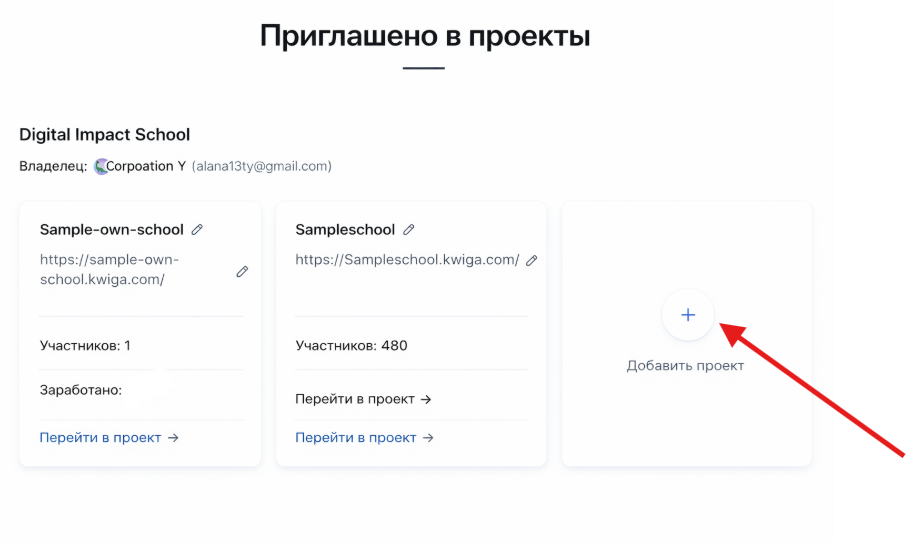Click the 'Участников: 1' member count

pos(85,346)
